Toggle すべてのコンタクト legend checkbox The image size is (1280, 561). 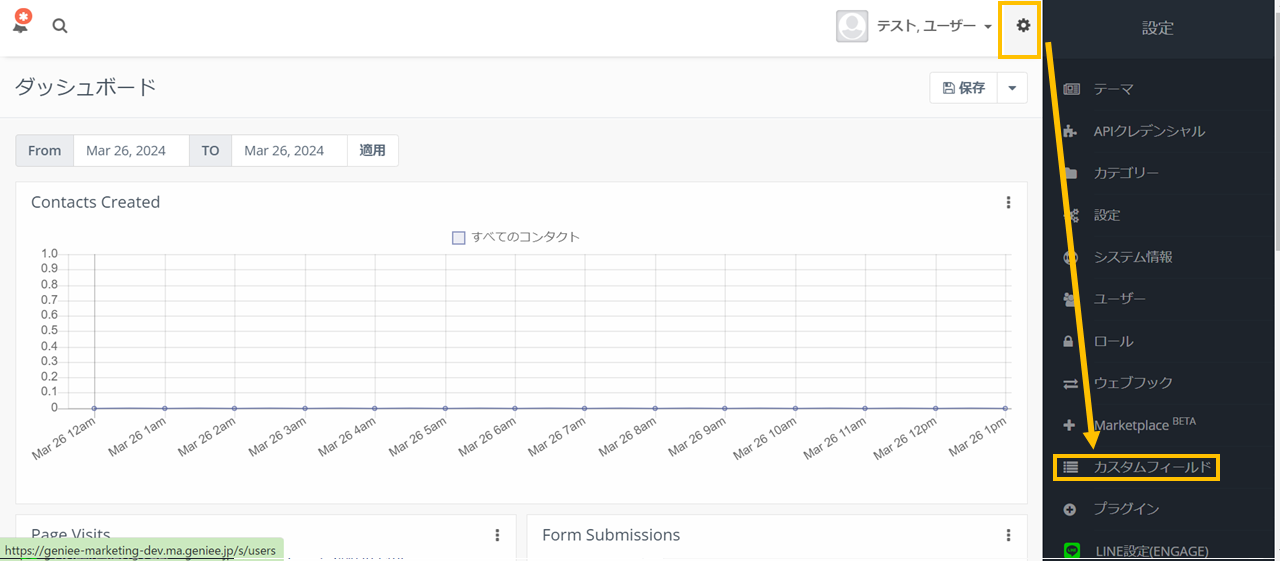coord(459,238)
